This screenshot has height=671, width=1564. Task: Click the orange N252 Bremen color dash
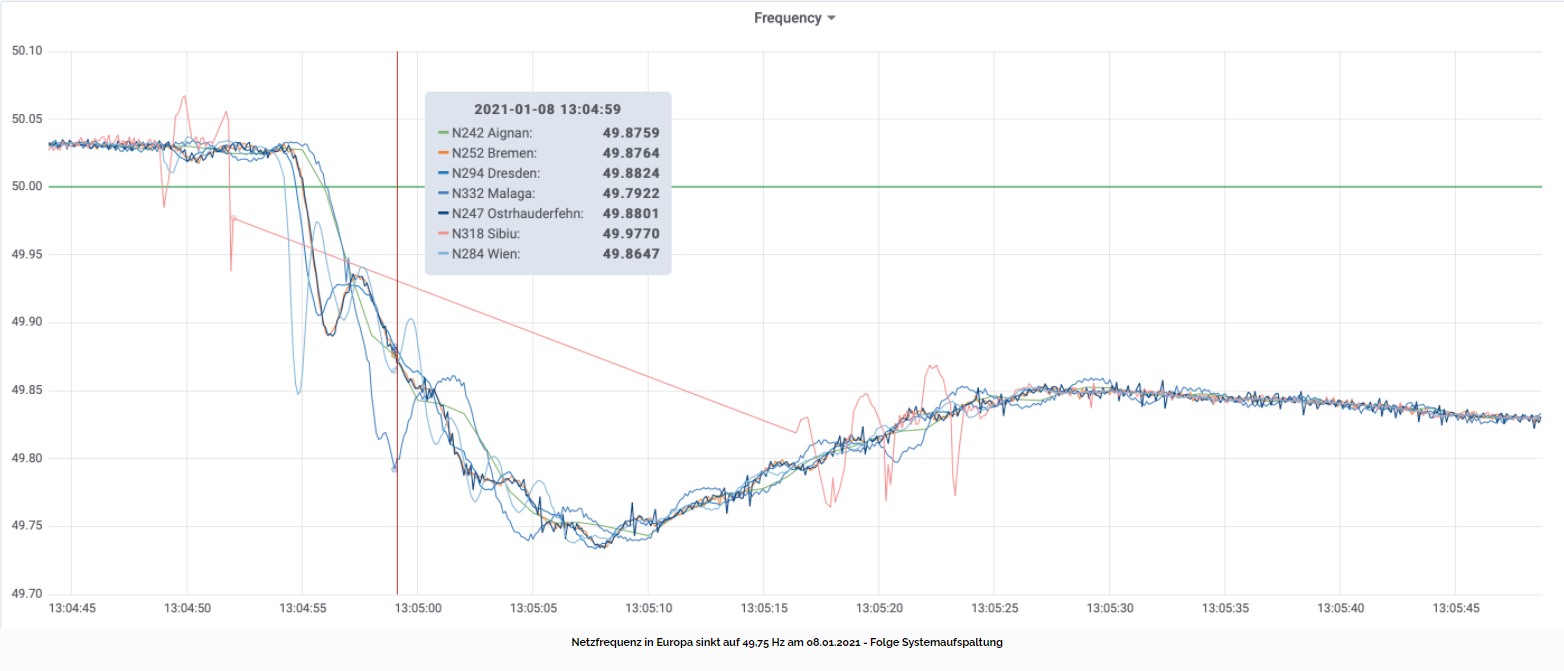[444, 153]
